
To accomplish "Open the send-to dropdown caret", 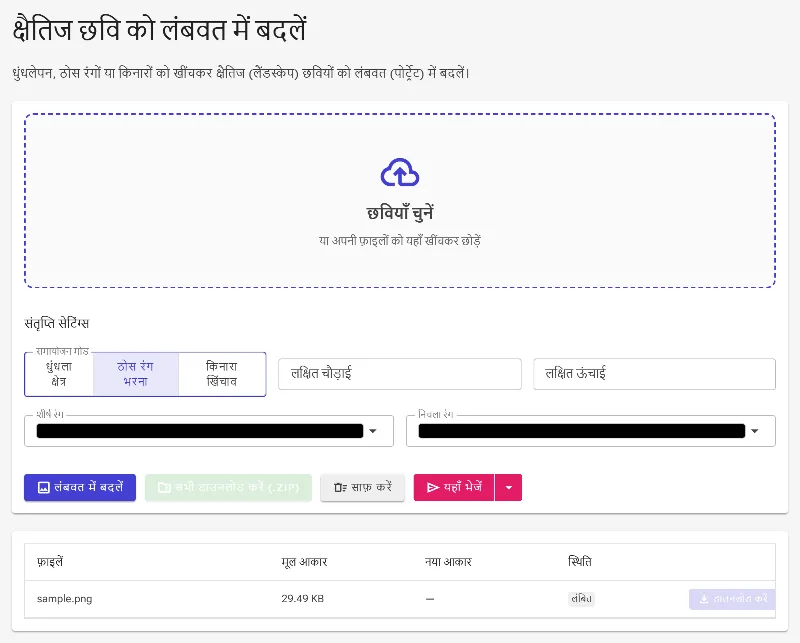I will point(508,487).
